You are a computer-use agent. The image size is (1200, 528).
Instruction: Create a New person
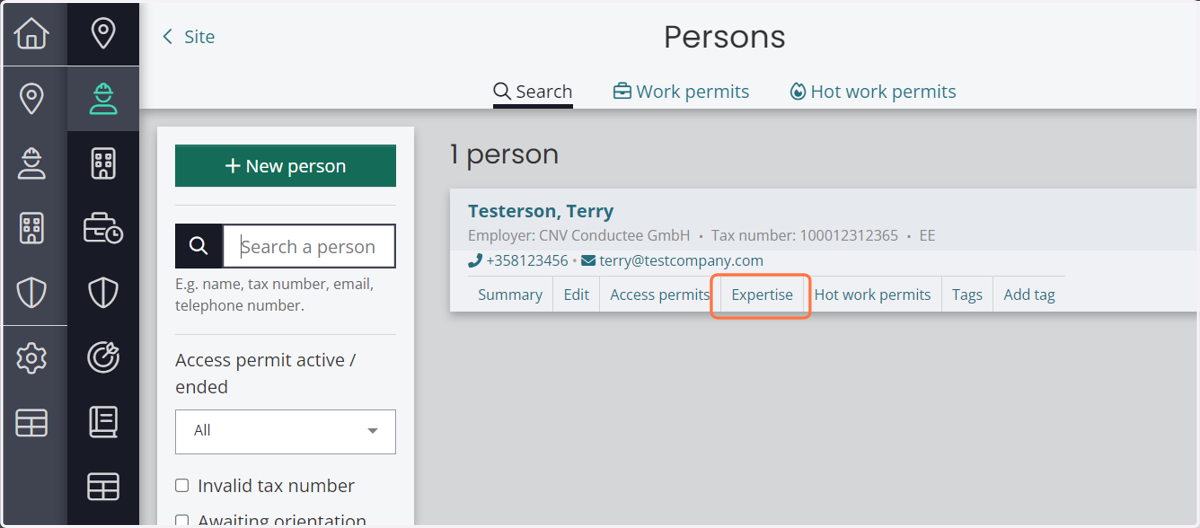[285, 166]
